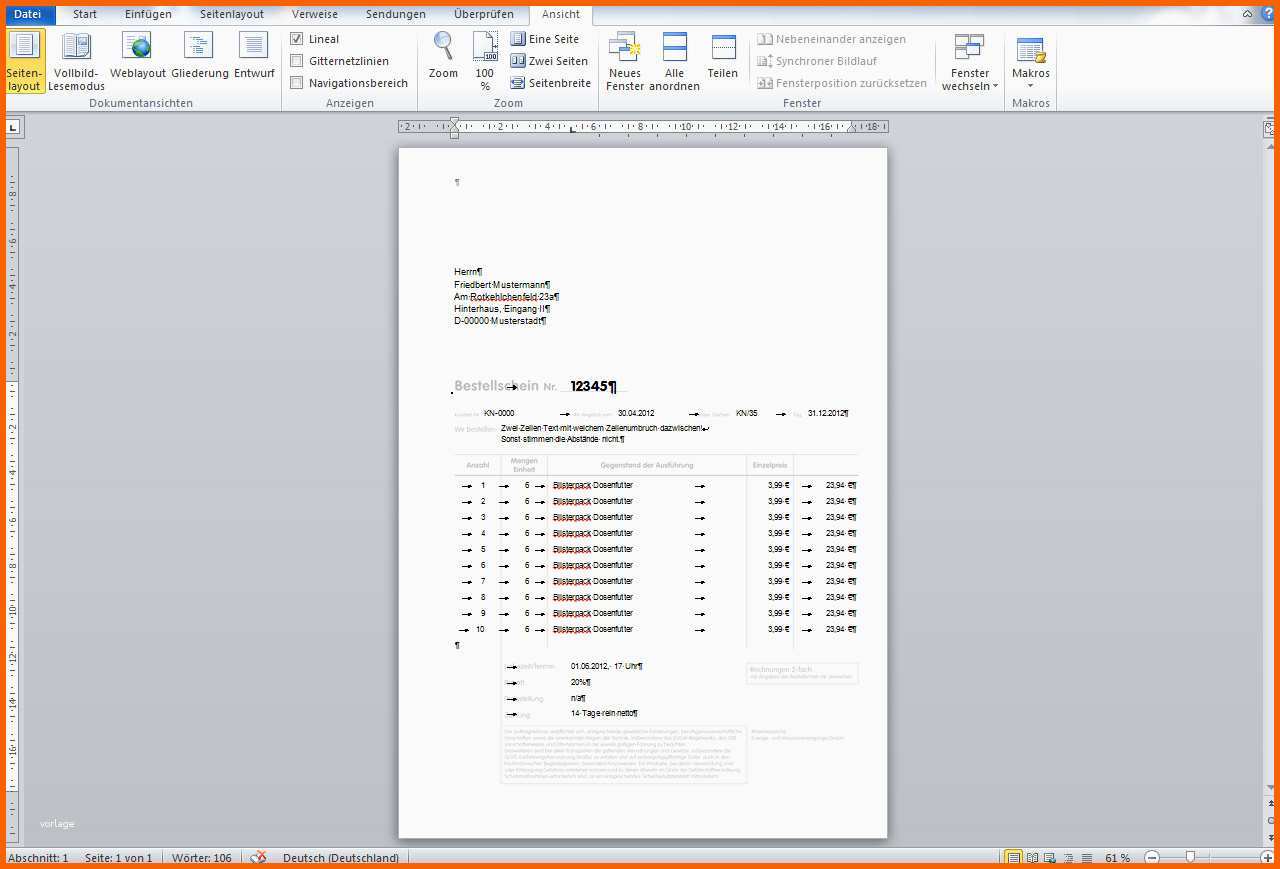Image resolution: width=1280 pixels, height=869 pixels.
Task: Show Zwei Seiten side by side
Action: click(x=549, y=61)
